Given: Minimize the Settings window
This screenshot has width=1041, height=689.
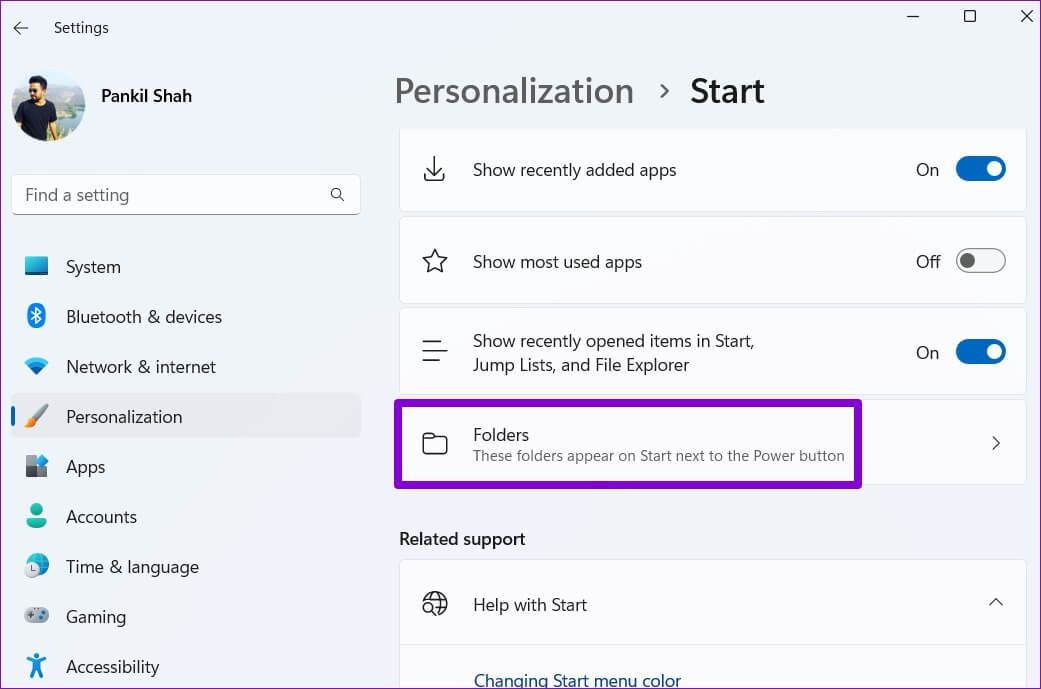Looking at the screenshot, I should [x=914, y=16].
